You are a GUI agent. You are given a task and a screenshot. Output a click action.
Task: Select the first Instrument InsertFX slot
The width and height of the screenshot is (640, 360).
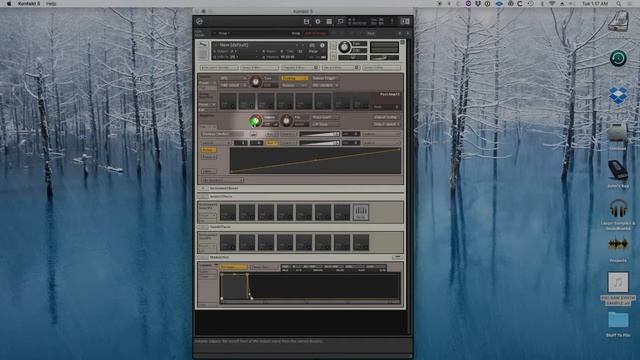[x=228, y=212]
